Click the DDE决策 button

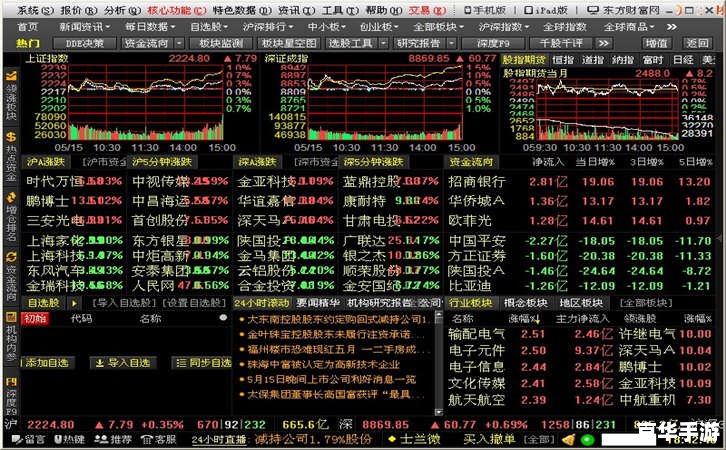(85, 44)
